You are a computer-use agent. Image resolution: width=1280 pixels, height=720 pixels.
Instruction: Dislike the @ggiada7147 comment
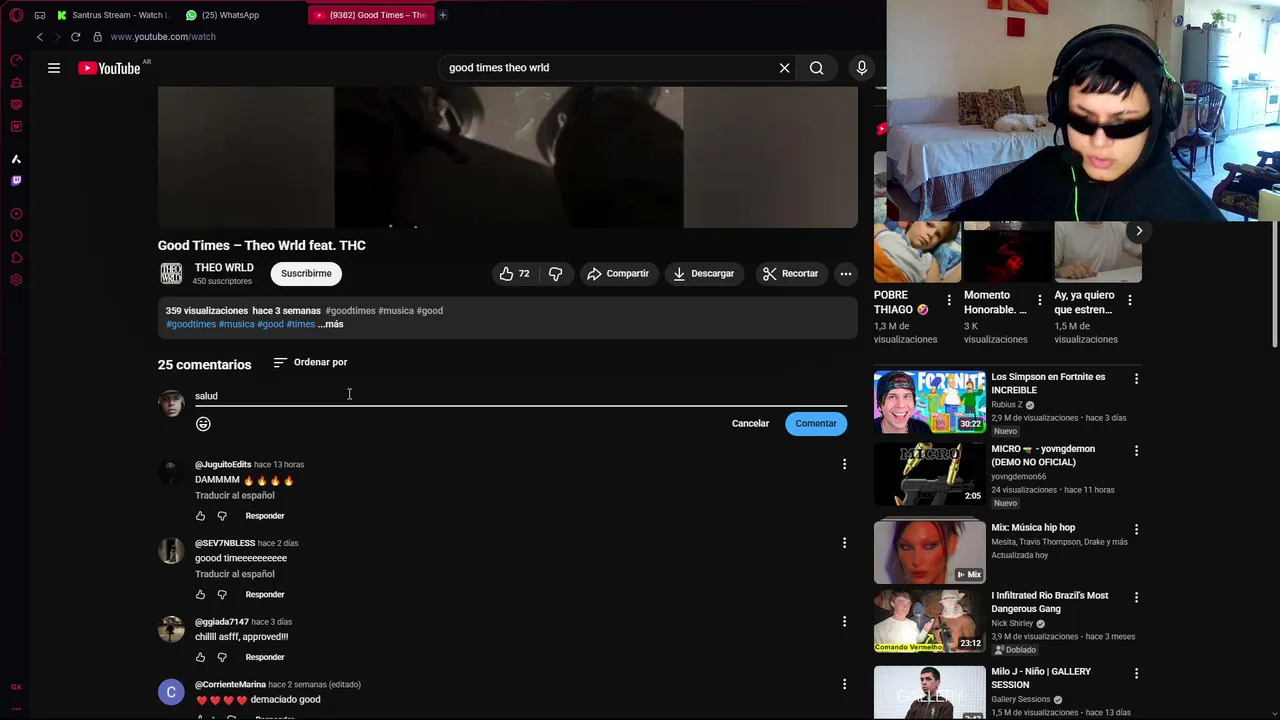(x=222, y=657)
